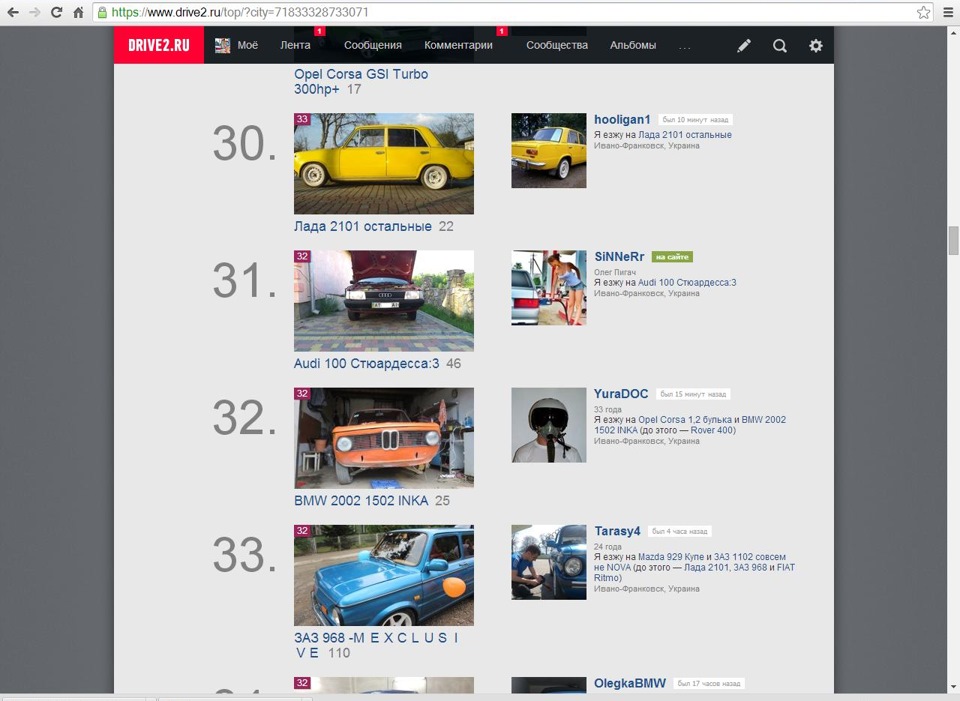Open settings gear icon in site header
The image size is (960, 701).
(x=816, y=45)
